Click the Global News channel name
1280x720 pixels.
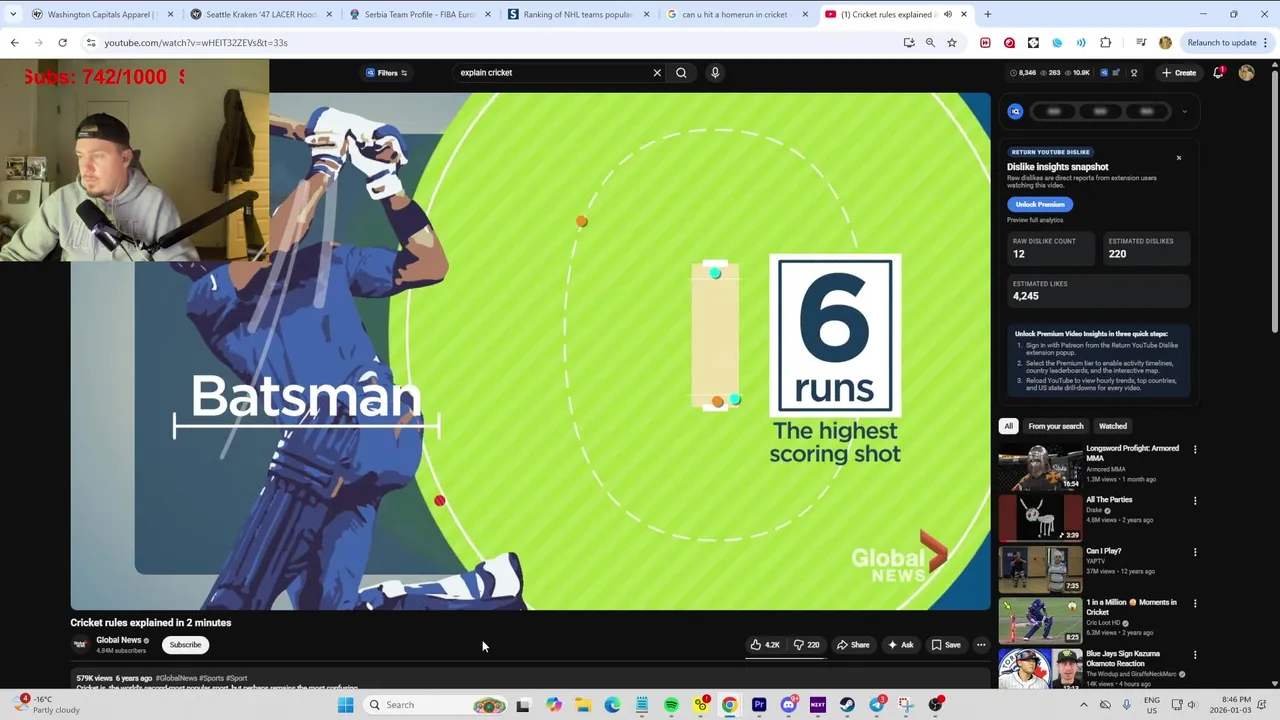pos(118,640)
